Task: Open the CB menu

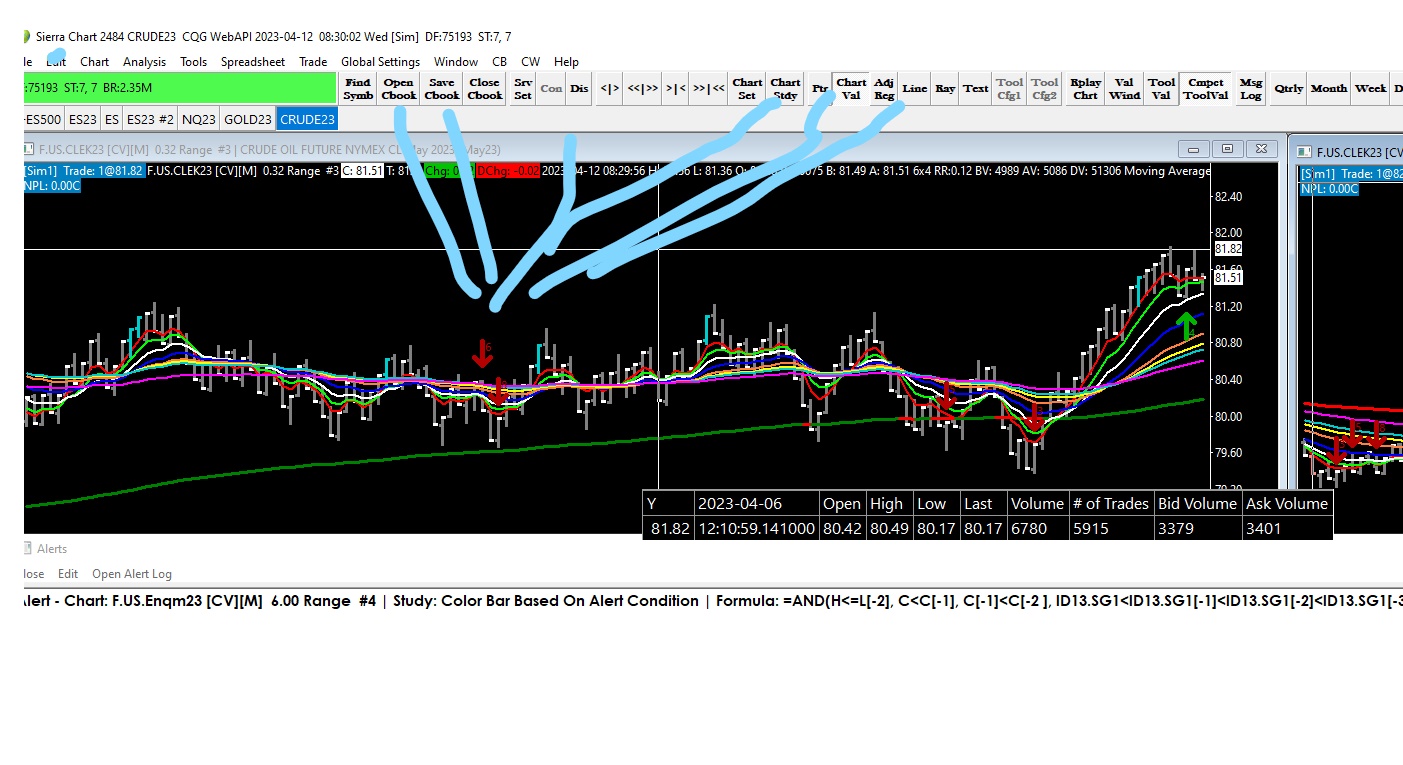Action: (x=499, y=62)
